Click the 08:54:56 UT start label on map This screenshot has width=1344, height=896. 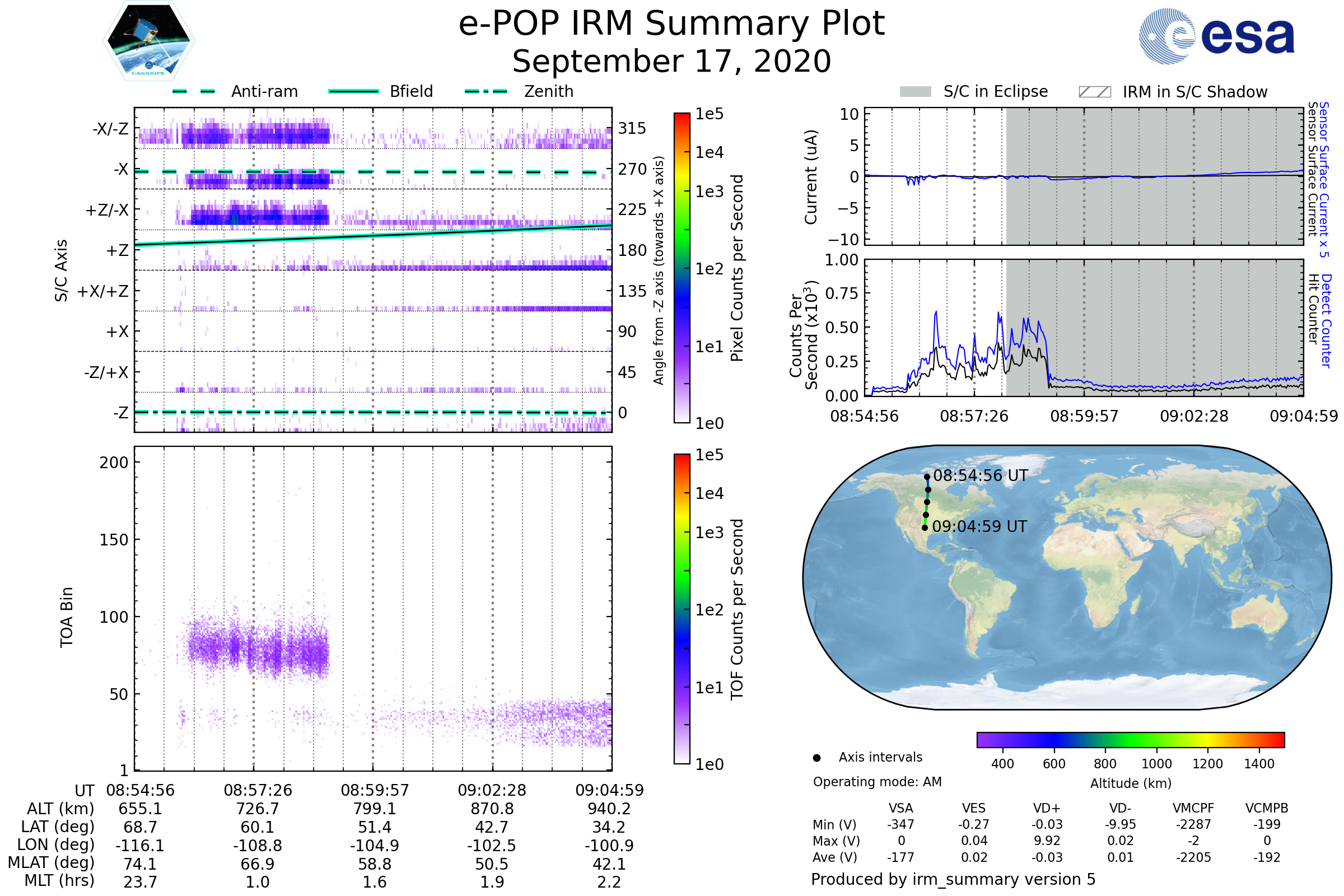(x=980, y=475)
